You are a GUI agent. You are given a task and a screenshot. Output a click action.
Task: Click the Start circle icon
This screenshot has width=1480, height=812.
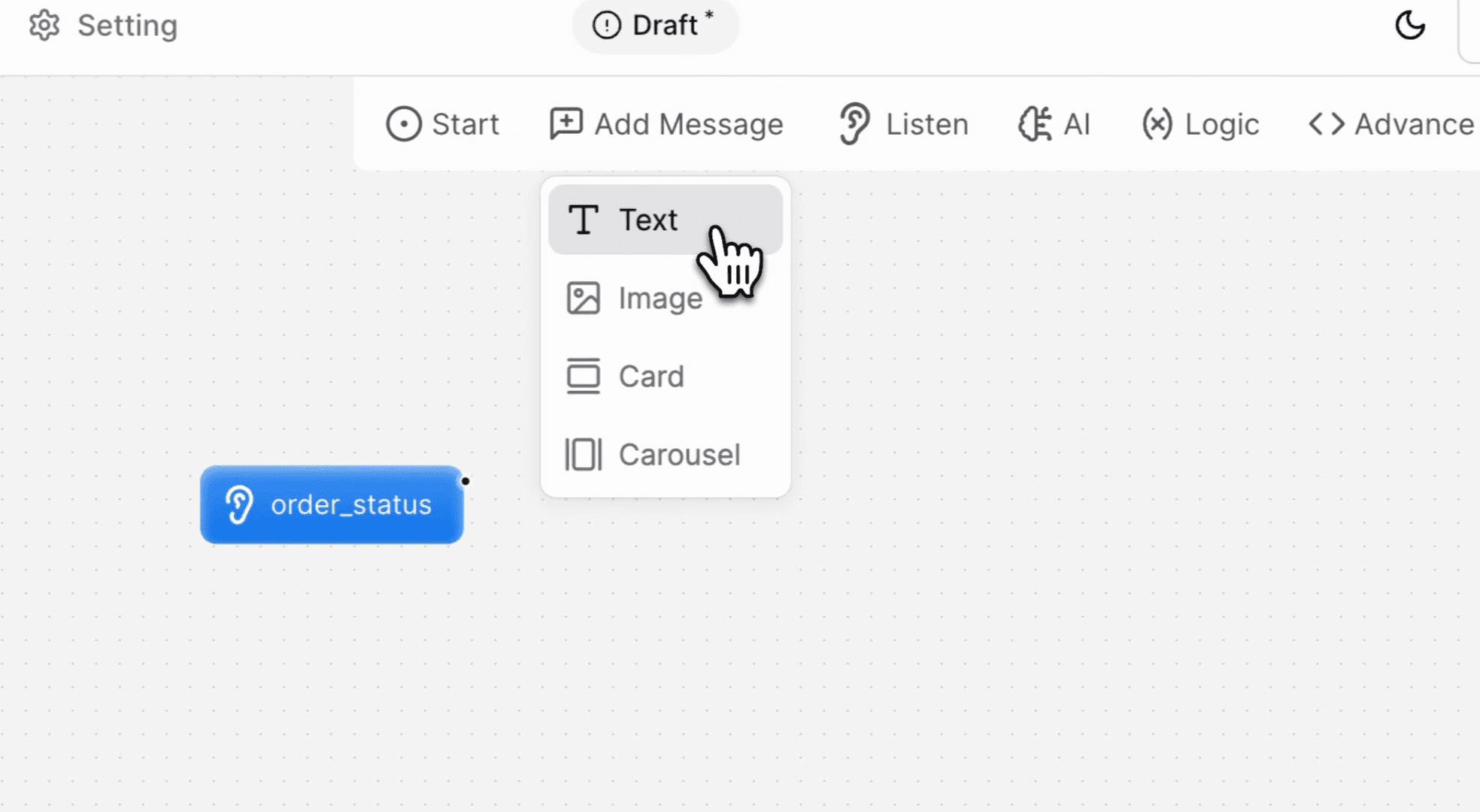pyautogui.click(x=404, y=124)
